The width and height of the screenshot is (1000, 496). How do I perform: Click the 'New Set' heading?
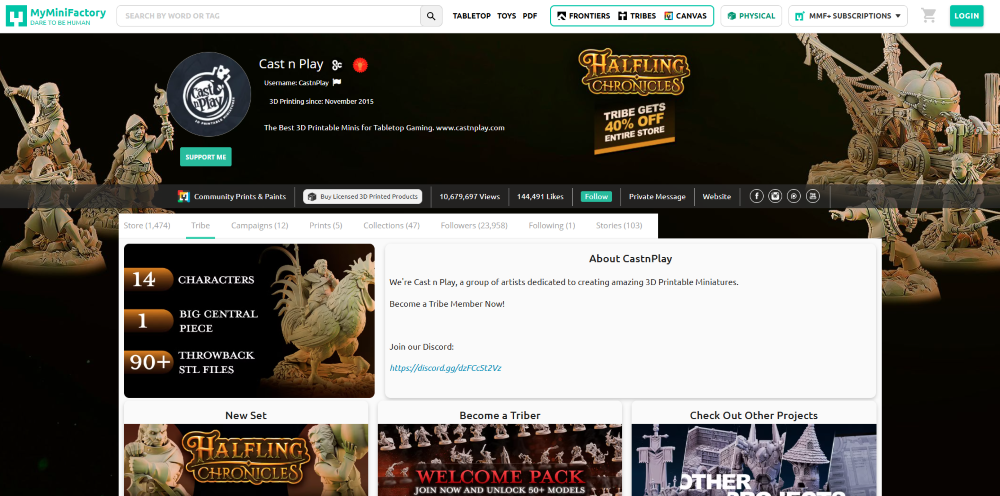coord(246,416)
